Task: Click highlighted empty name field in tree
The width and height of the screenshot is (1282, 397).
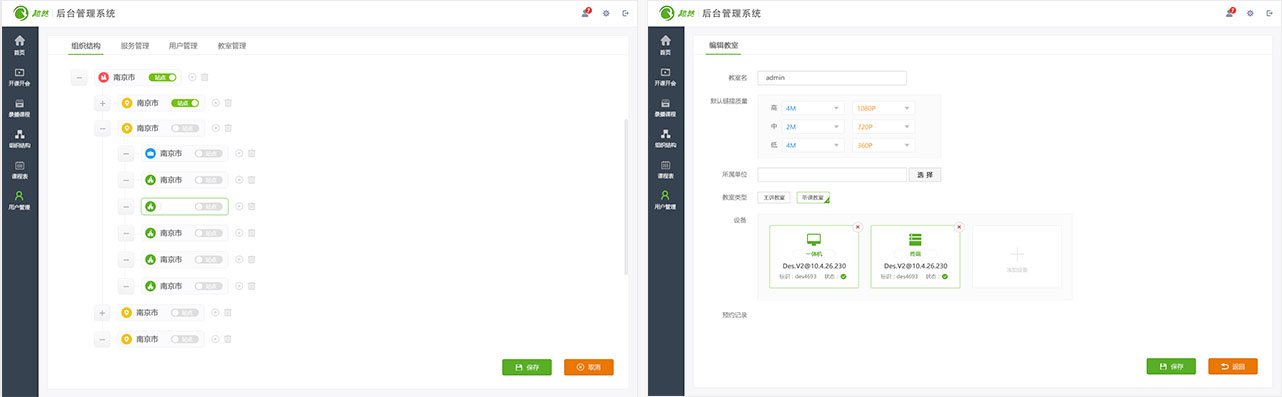Action: coord(184,206)
